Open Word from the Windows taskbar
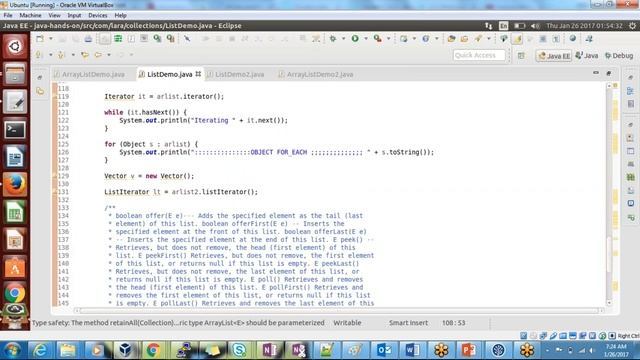640x360 pixels. click(413, 350)
